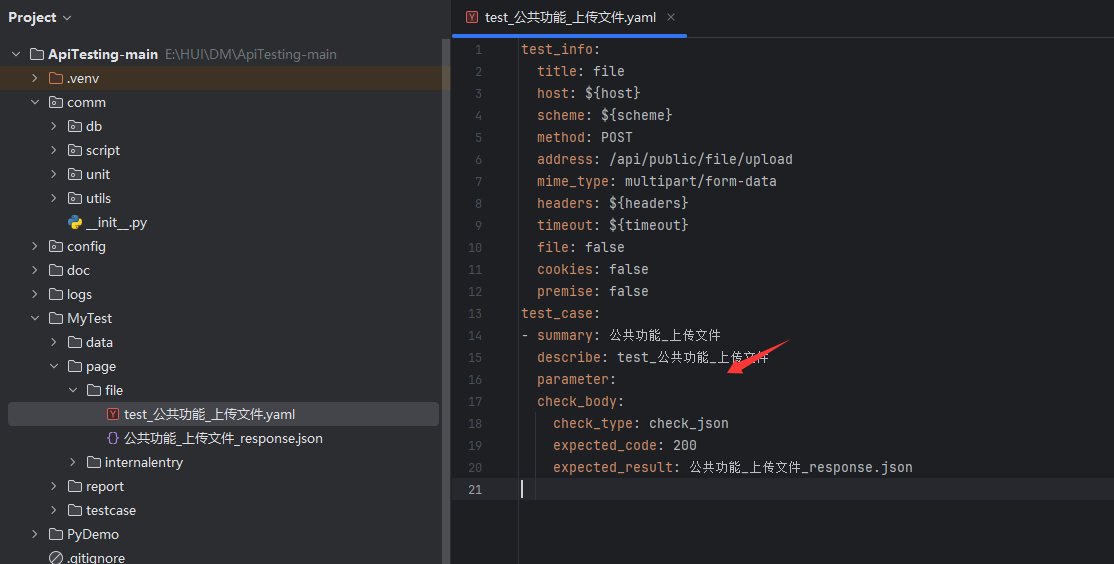Click the page folder icon
Image resolution: width=1114 pixels, height=564 pixels.
coord(75,366)
